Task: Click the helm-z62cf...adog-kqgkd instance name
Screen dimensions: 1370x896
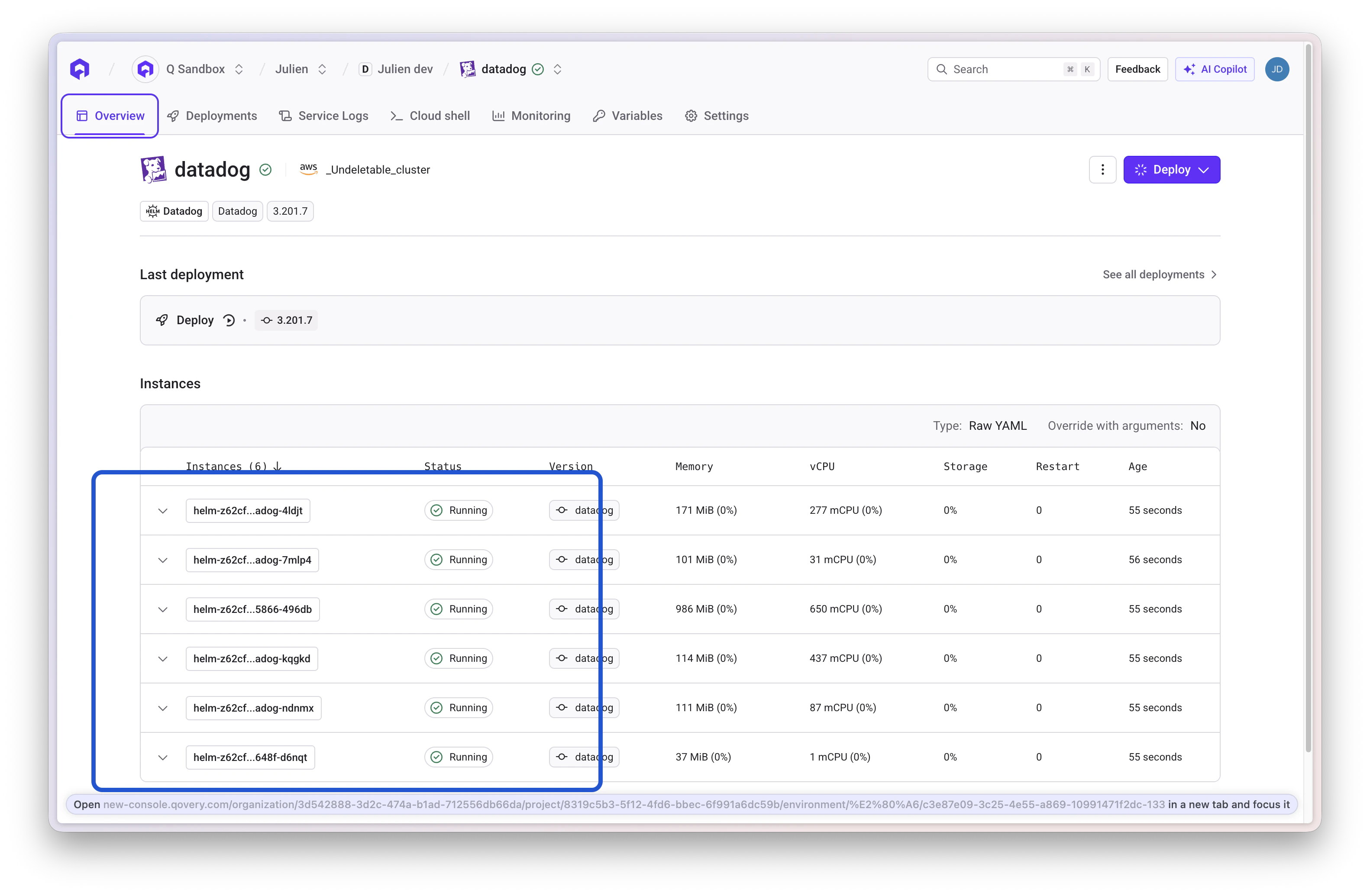Action: 252,659
